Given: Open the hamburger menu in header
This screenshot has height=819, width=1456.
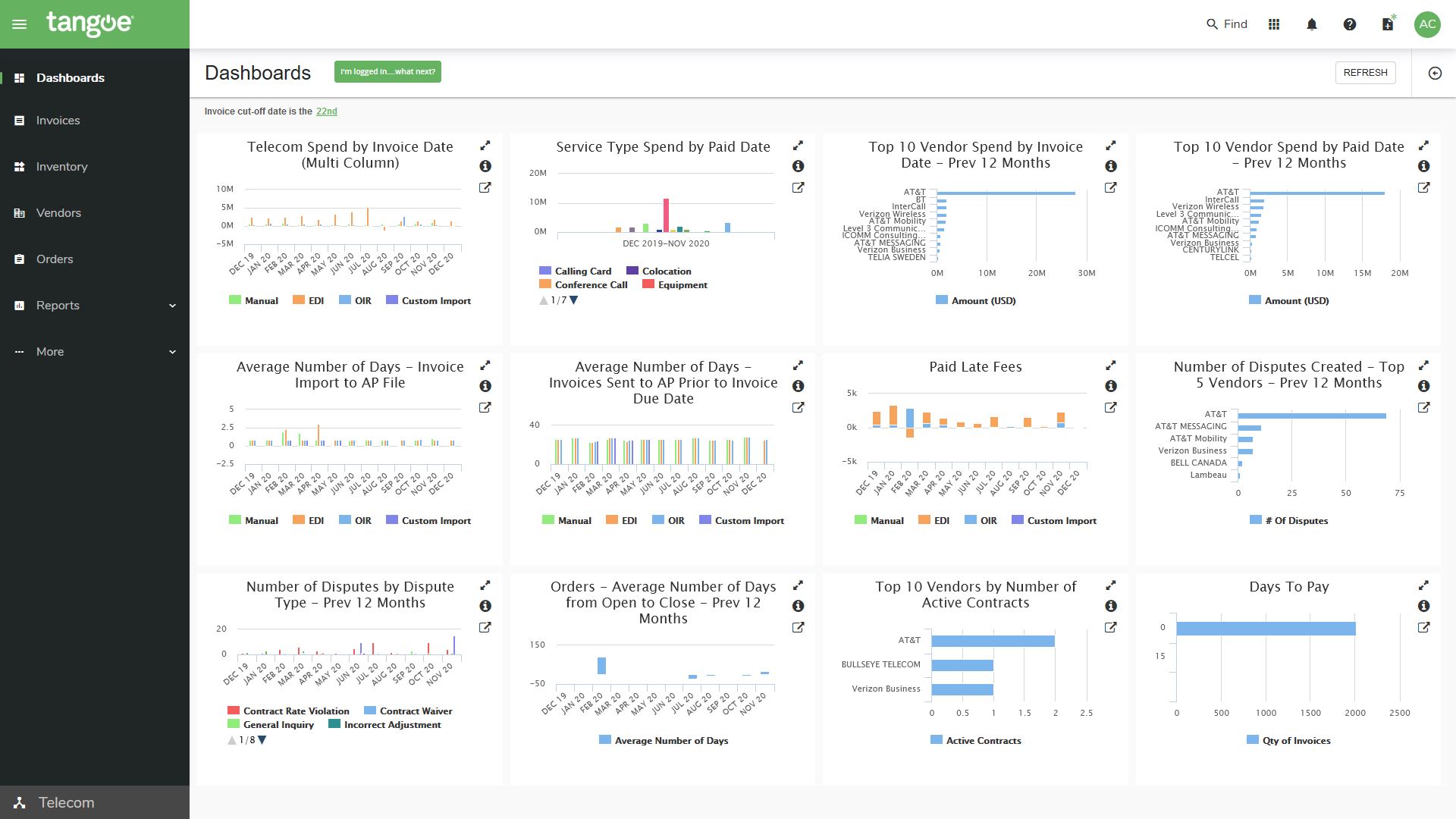Looking at the screenshot, I should (20, 24).
